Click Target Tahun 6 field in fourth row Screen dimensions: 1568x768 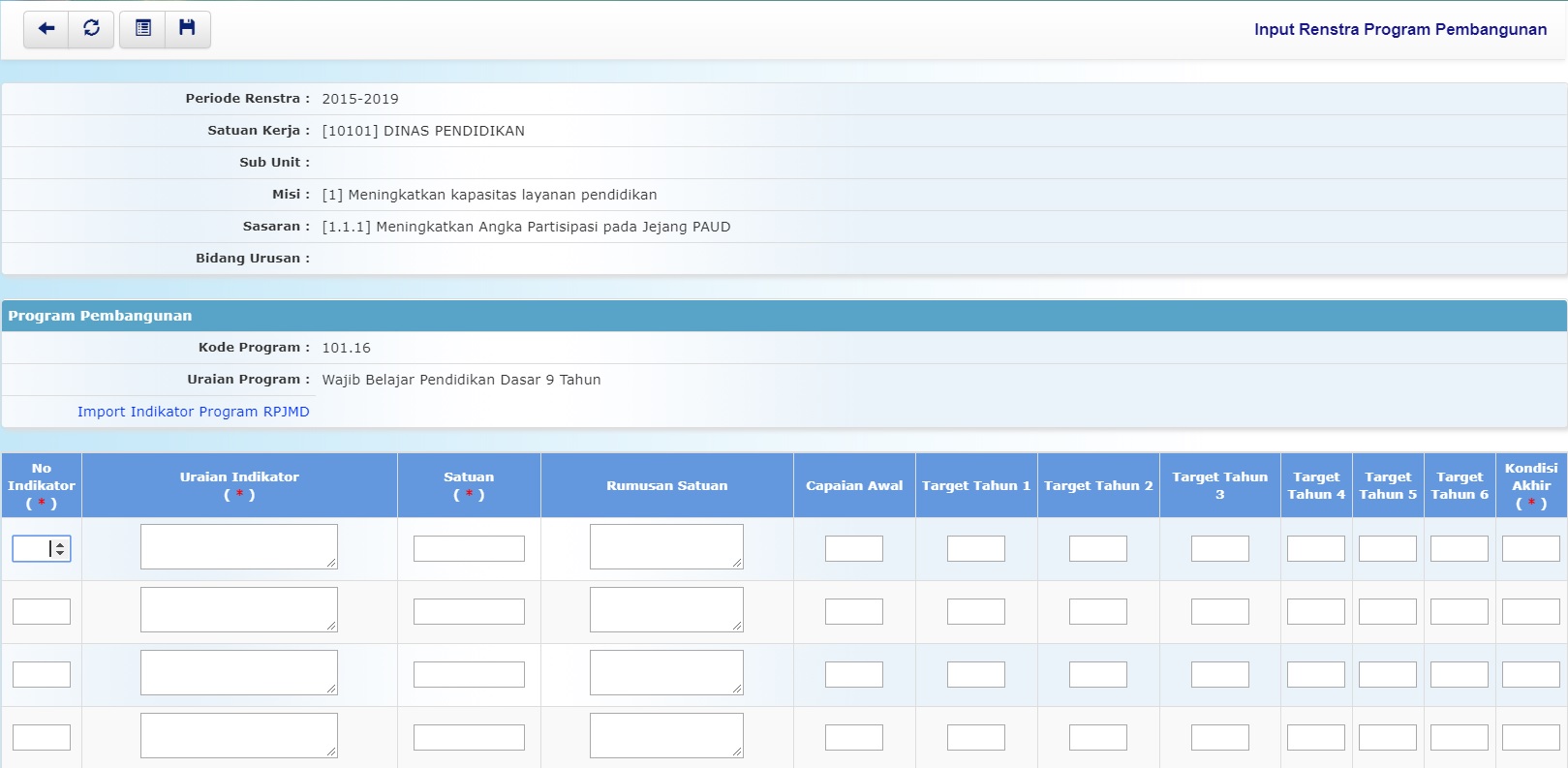coord(1460,737)
